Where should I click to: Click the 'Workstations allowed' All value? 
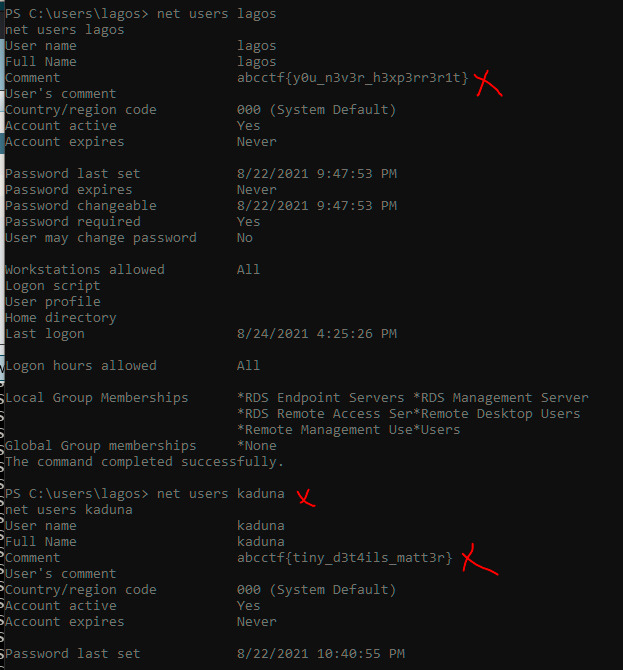tap(248, 270)
